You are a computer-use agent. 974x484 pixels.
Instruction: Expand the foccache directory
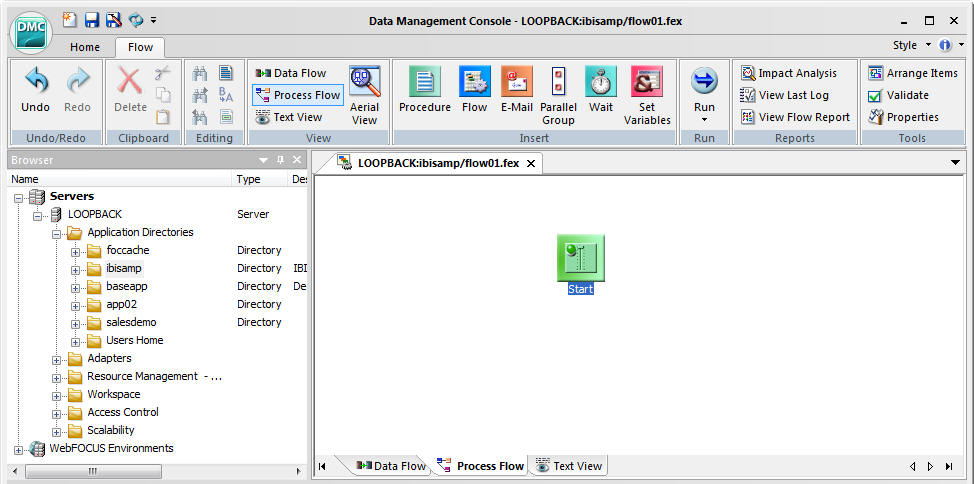[x=76, y=253]
